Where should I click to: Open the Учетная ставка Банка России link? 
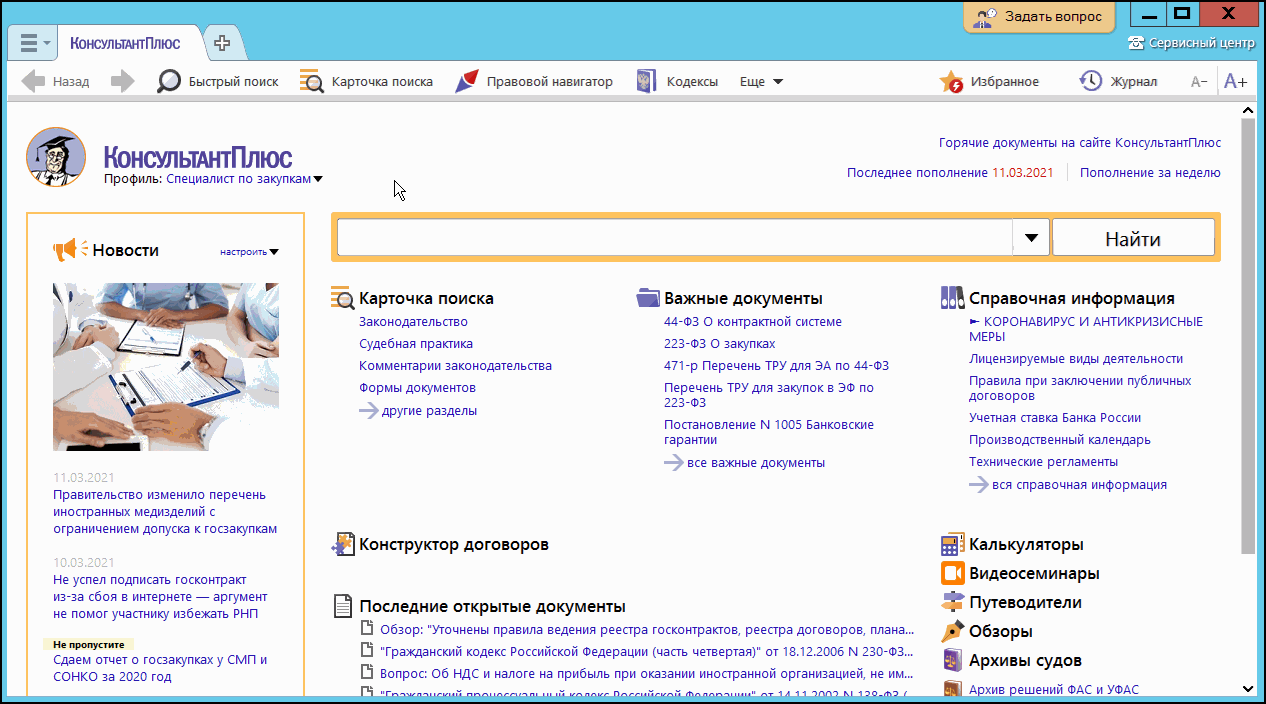coord(1055,418)
